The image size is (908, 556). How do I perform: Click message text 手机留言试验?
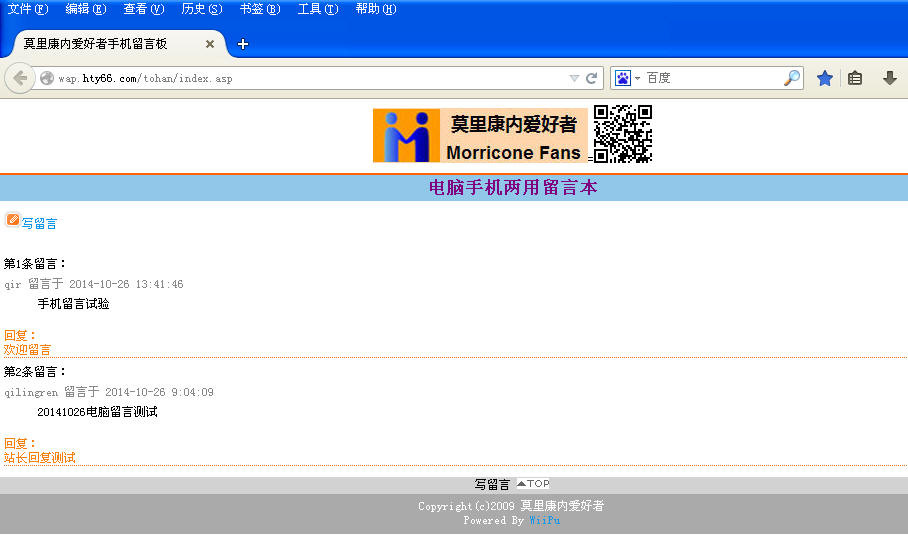coord(74,304)
